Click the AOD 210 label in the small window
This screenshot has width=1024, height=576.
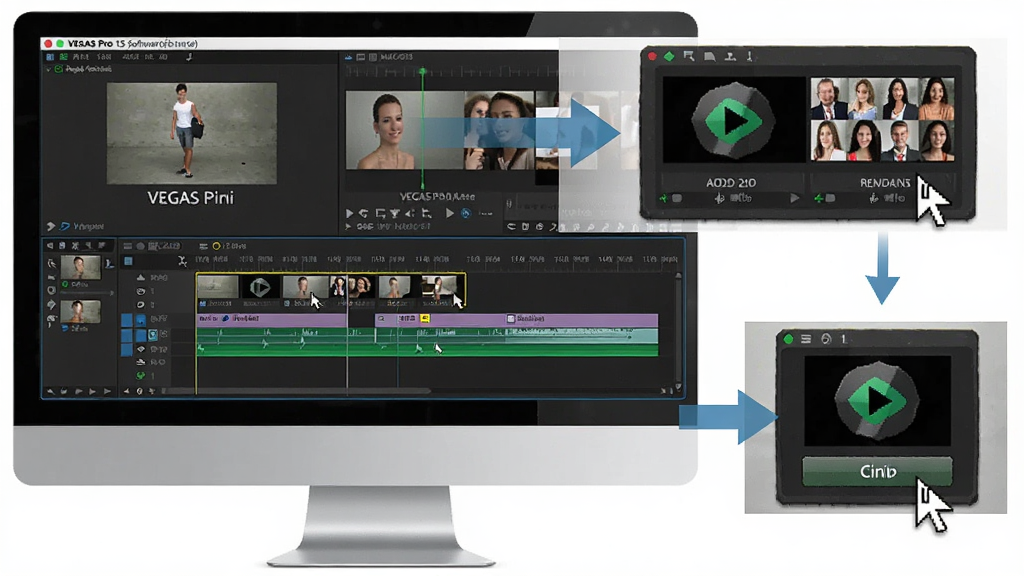tap(731, 183)
